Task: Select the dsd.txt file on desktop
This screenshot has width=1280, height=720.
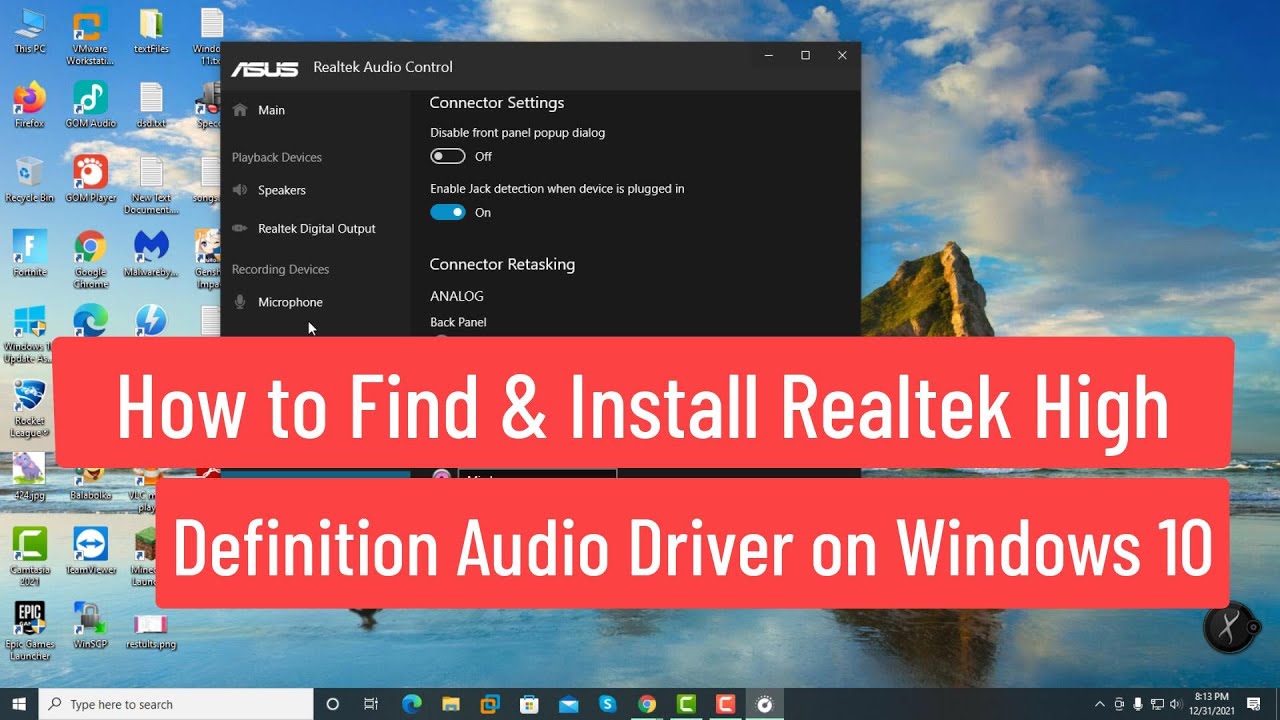Action: (151, 105)
